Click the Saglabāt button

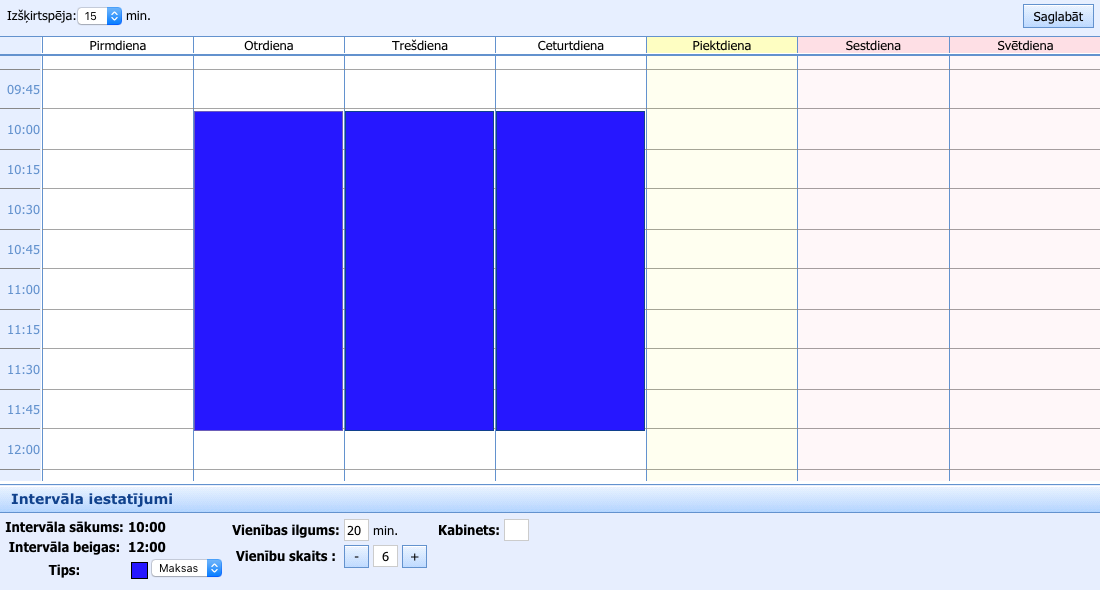[1057, 16]
